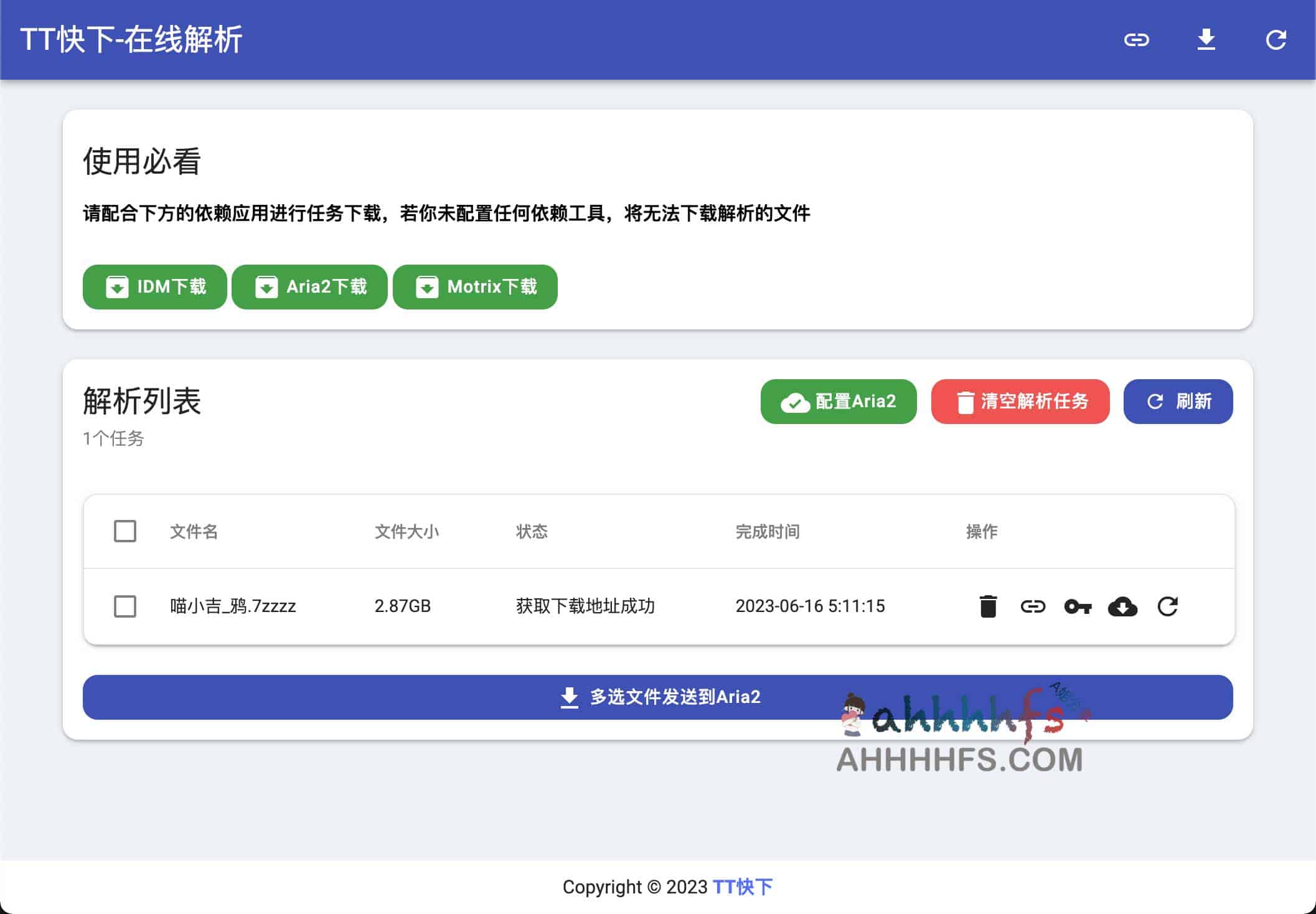The image size is (1316, 914).
Task: Click the key icon for 喵小吉_鸦.7zzzz
Action: pos(1078,606)
